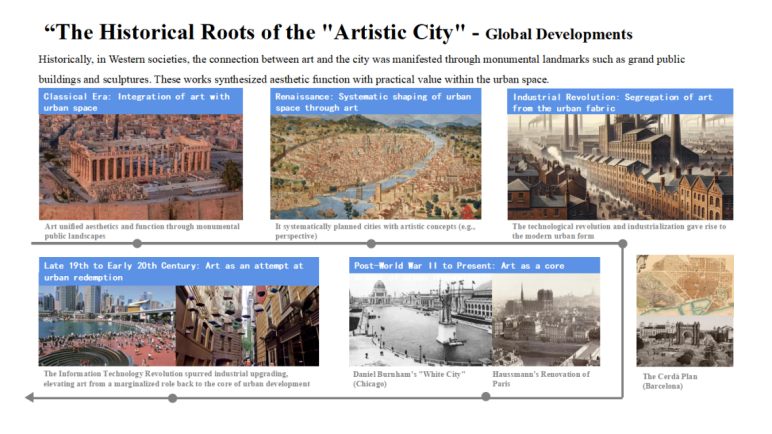Click the Barcelona Cerdà plan map image
The height and width of the screenshot is (434, 772).
[x=685, y=285]
